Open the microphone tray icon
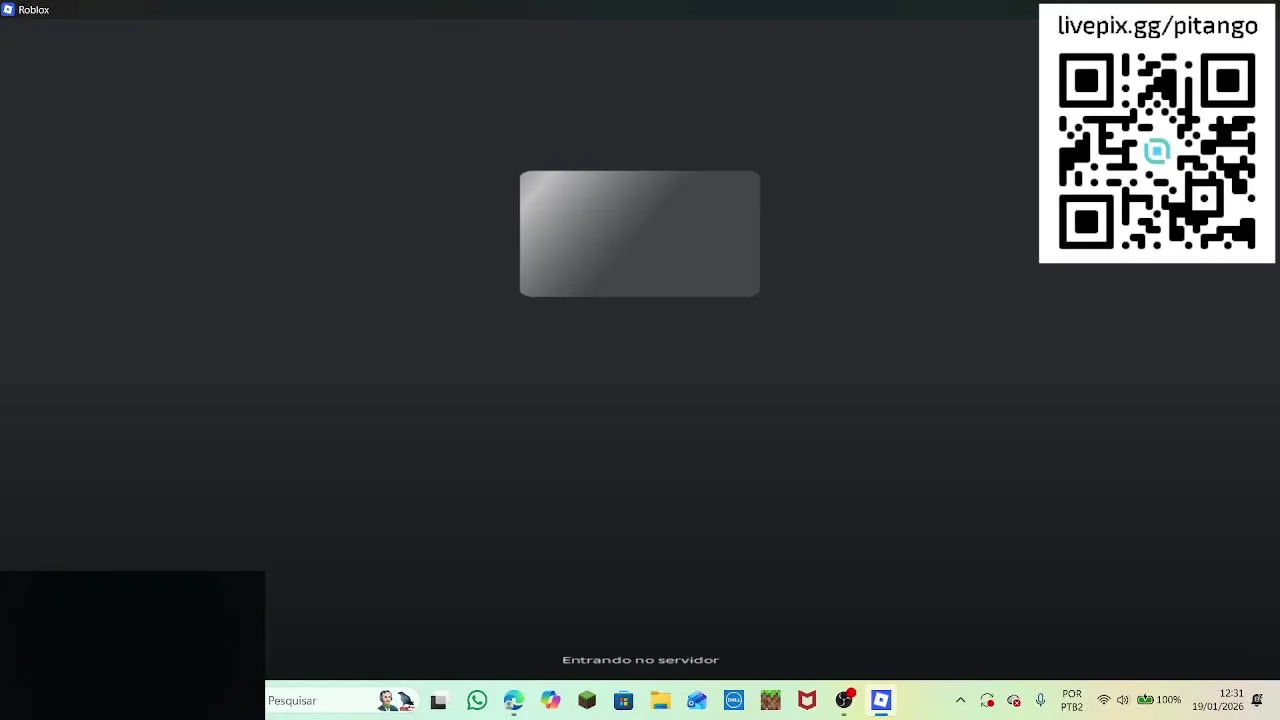Image resolution: width=1280 pixels, height=720 pixels. click(x=1041, y=701)
